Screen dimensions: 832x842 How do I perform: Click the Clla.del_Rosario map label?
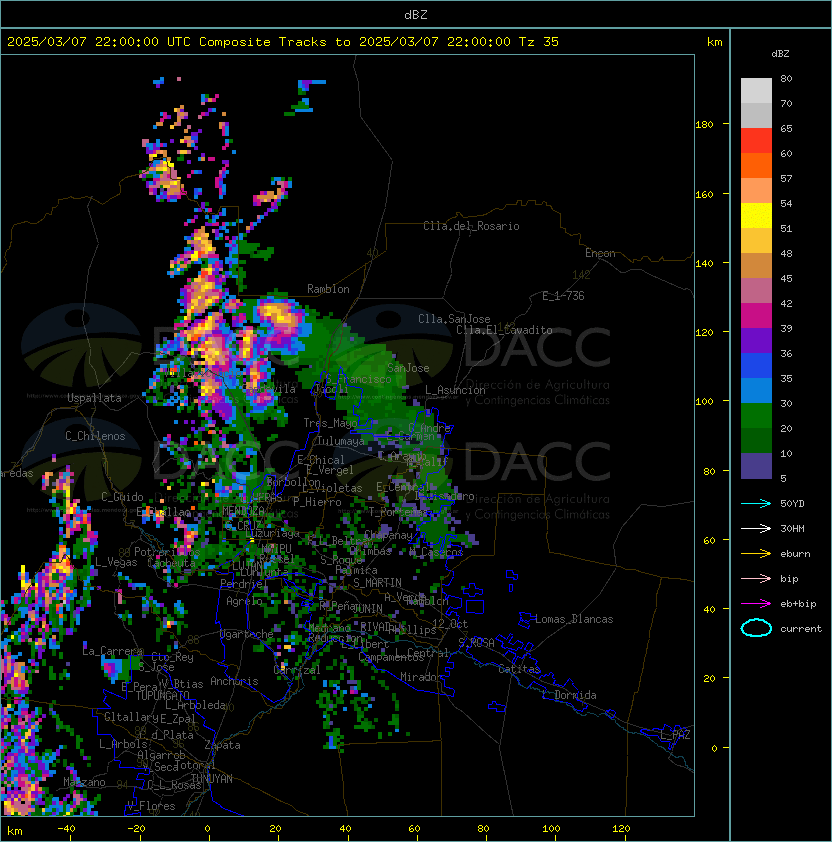click(x=471, y=226)
